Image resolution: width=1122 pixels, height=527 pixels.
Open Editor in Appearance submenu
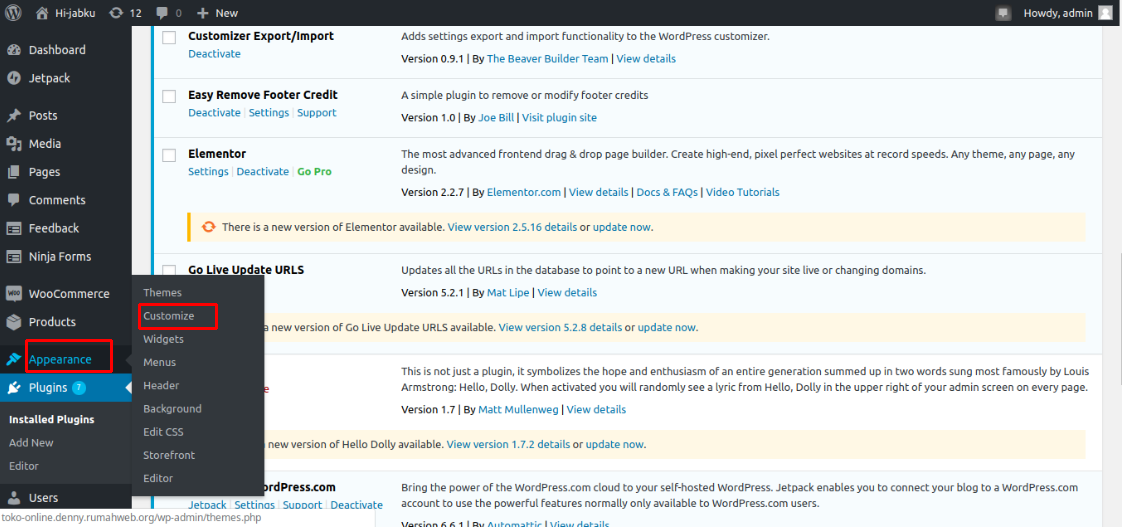tap(158, 478)
